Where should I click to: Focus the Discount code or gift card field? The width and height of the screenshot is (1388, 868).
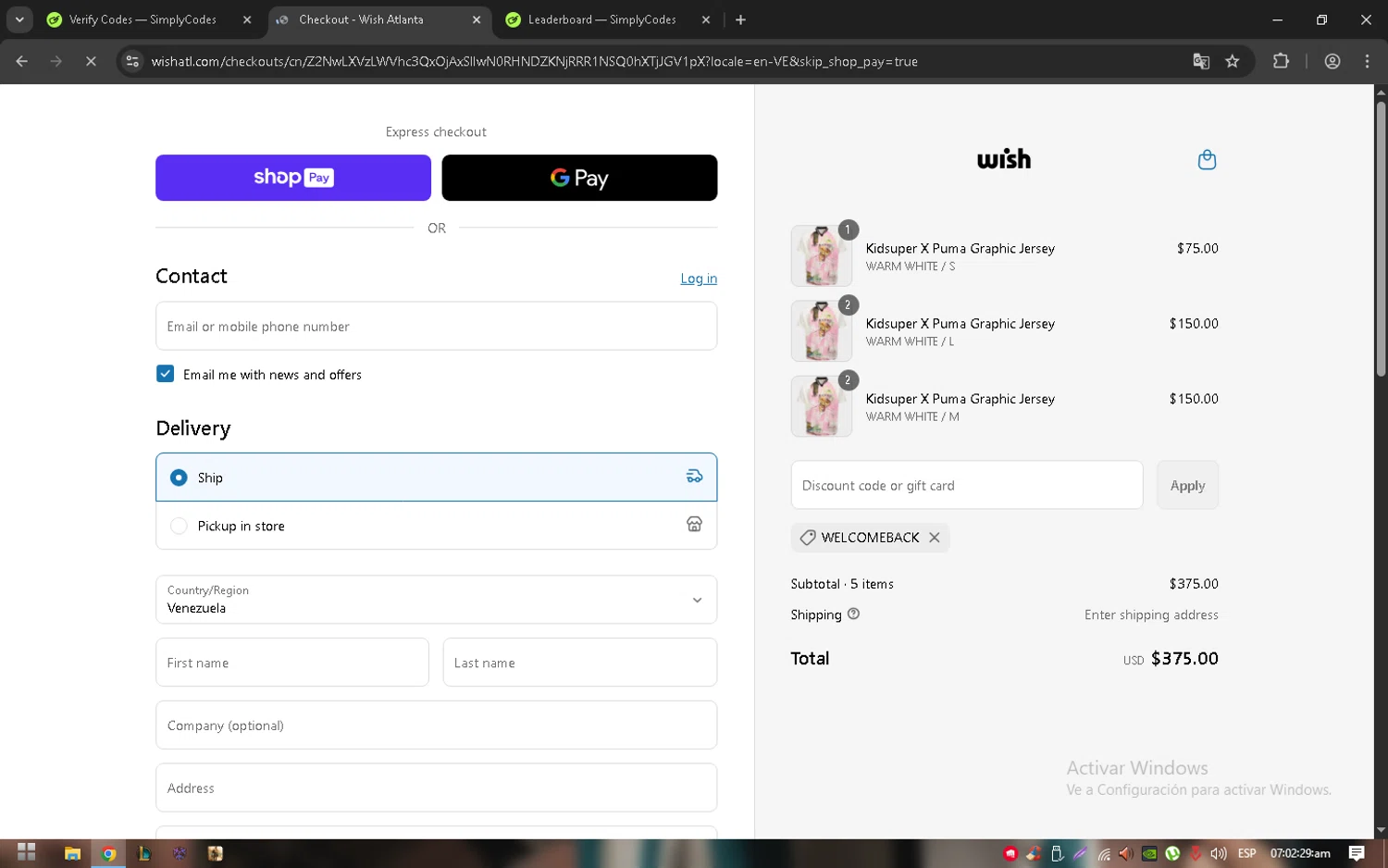[x=967, y=485]
